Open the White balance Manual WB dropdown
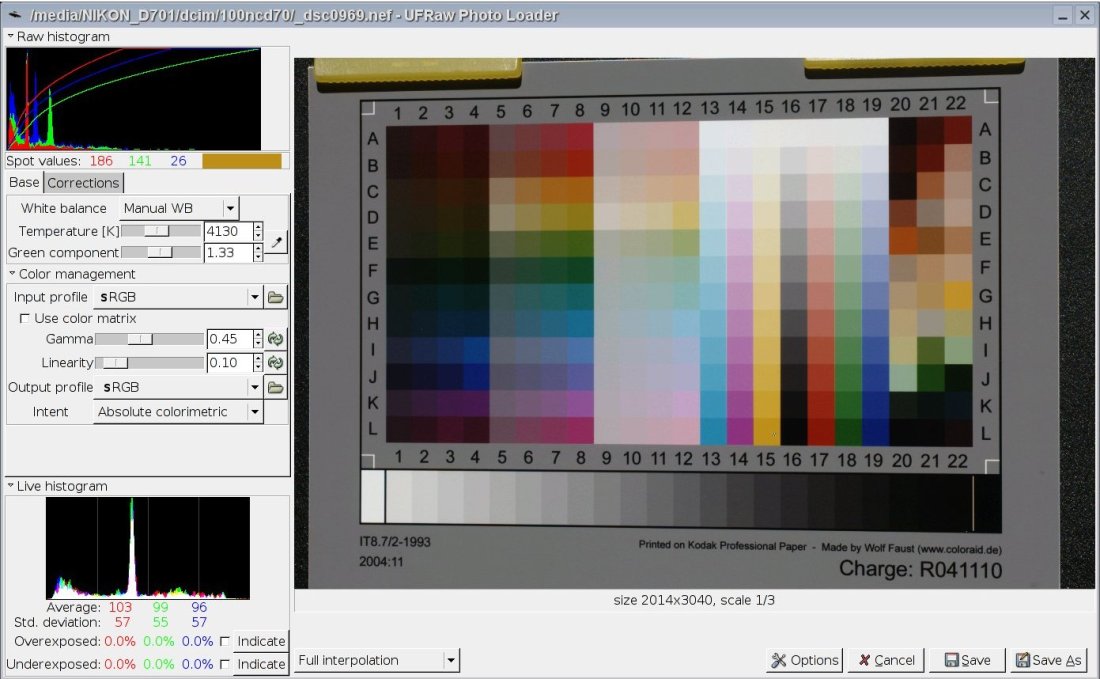The width and height of the screenshot is (1100, 679). coord(180,208)
